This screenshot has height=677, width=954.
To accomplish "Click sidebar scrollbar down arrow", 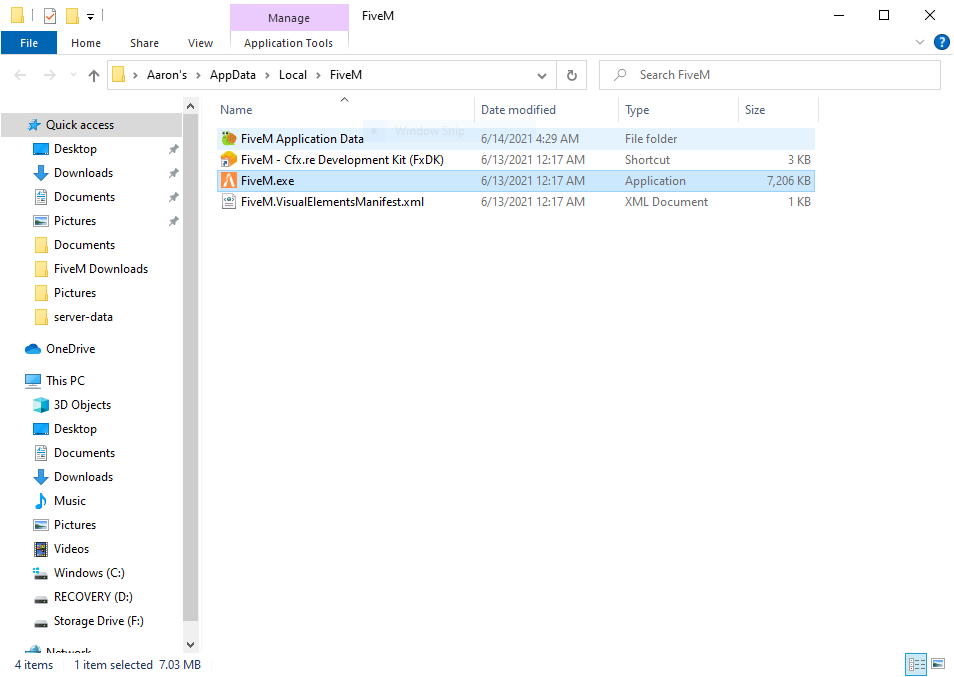I will point(190,645).
